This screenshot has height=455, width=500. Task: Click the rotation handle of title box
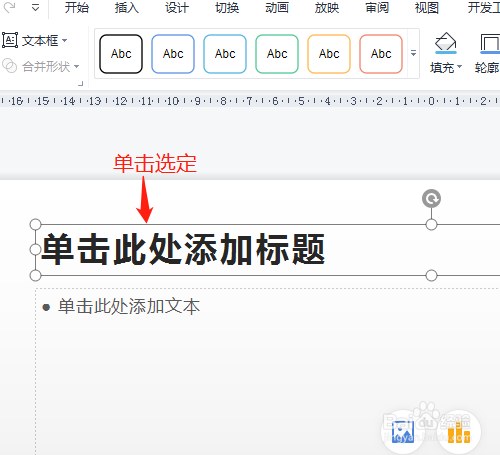431,199
